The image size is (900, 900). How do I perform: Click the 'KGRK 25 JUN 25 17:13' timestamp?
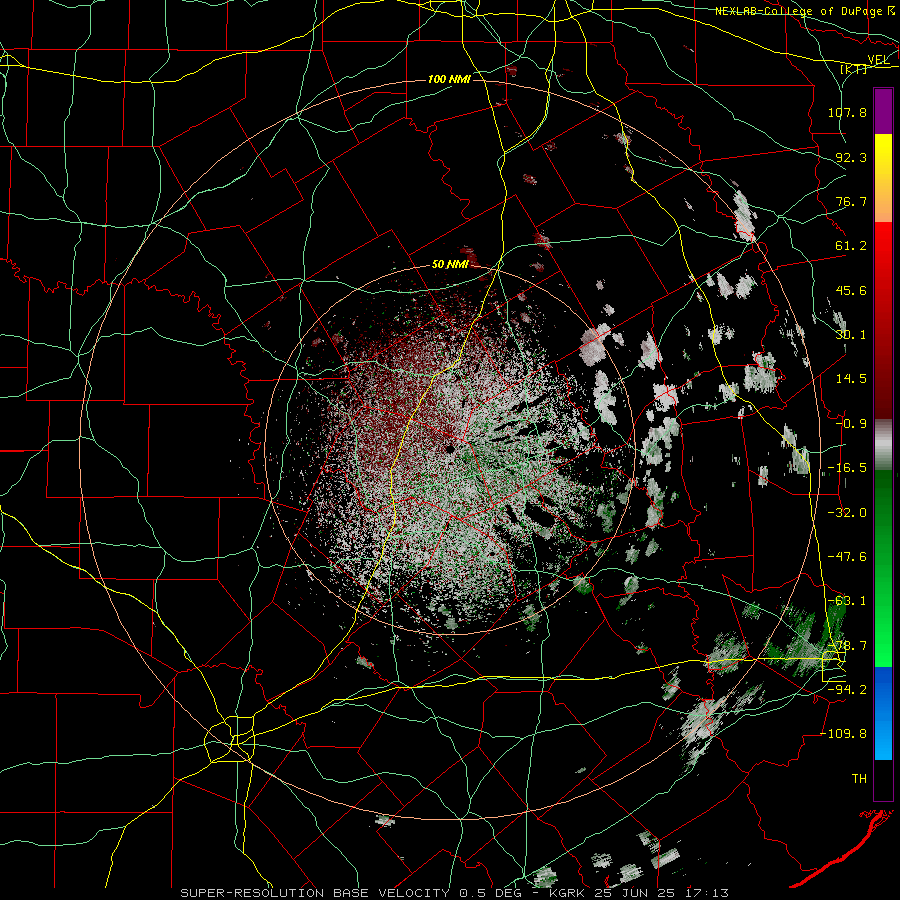click(639, 893)
